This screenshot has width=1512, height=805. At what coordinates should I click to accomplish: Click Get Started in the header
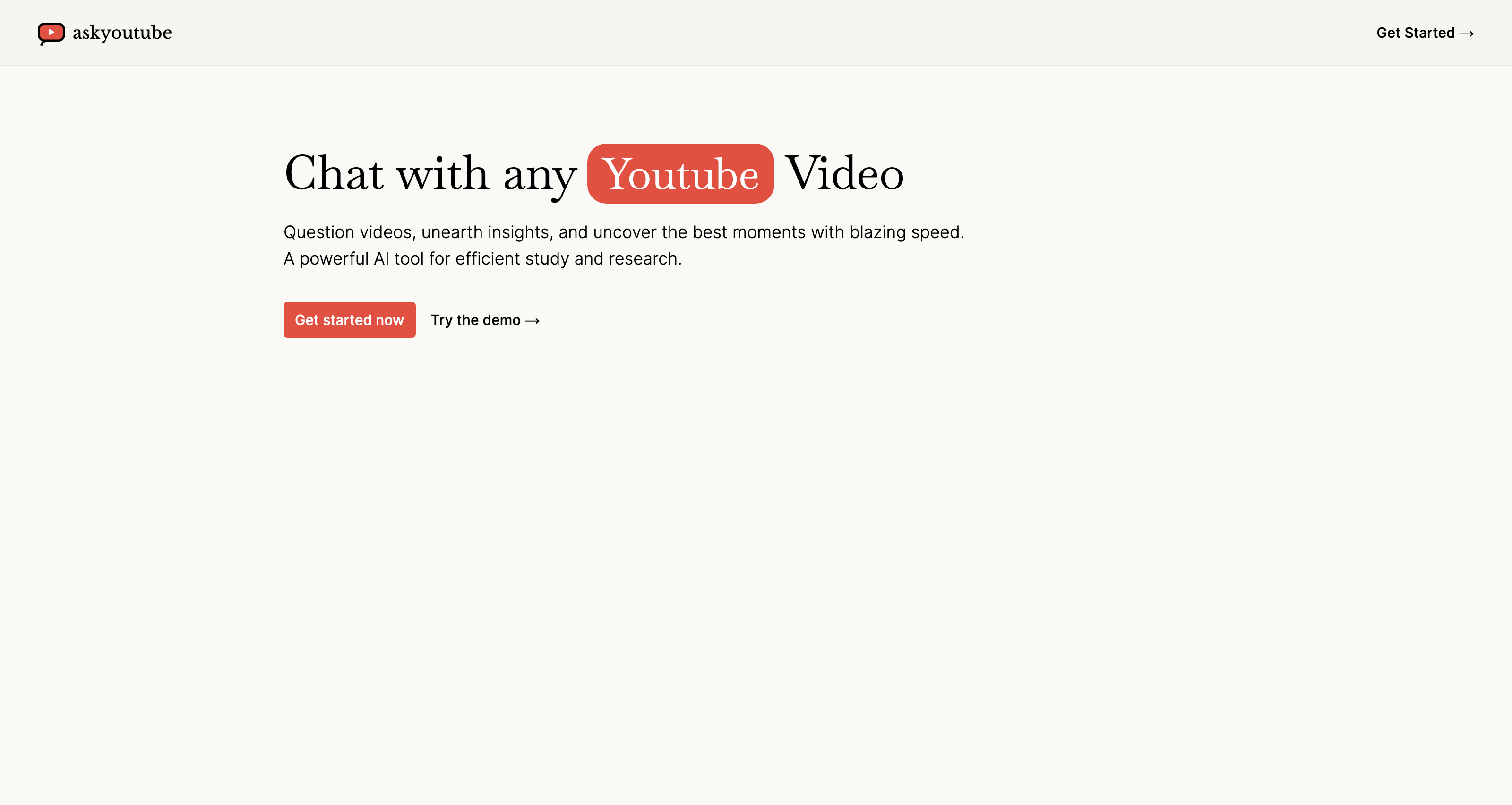[1425, 33]
